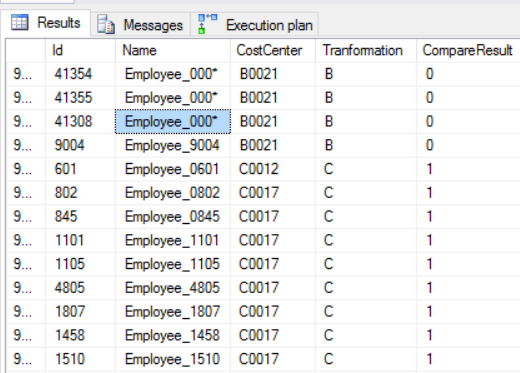Select the Id cell 601
520x373 pixels.
(x=80, y=169)
